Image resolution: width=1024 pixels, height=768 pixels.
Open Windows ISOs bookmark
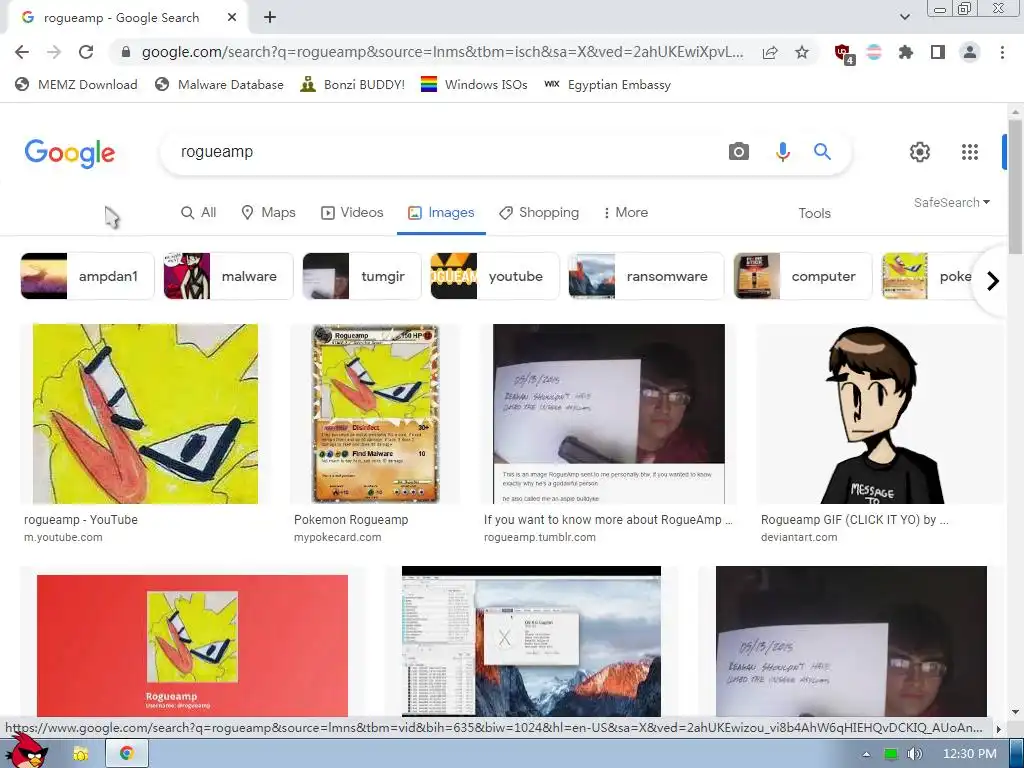click(x=474, y=84)
